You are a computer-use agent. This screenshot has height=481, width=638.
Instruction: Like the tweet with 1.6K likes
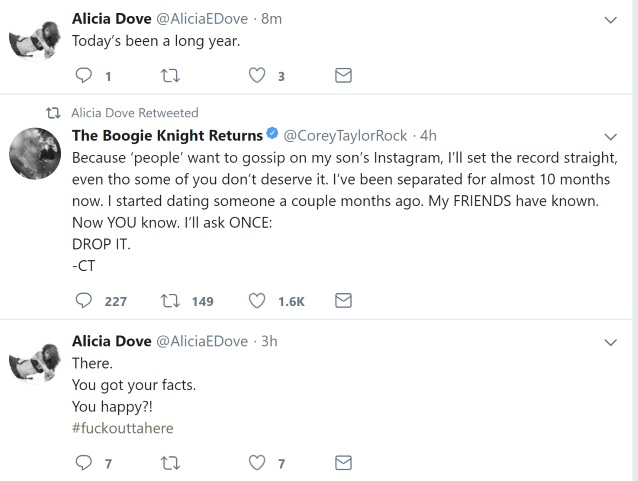[257, 301]
